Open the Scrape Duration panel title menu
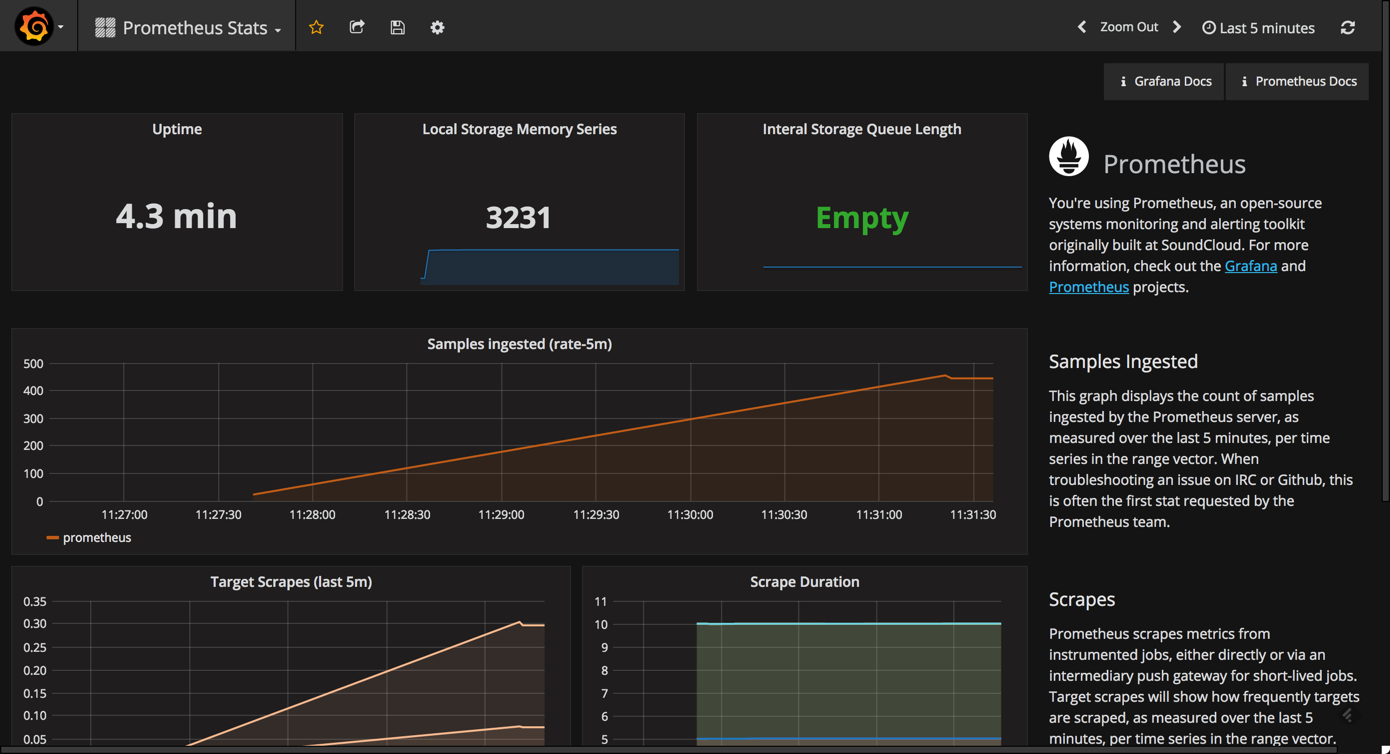Image resolution: width=1390 pixels, height=754 pixels. [x=805, y=581]
